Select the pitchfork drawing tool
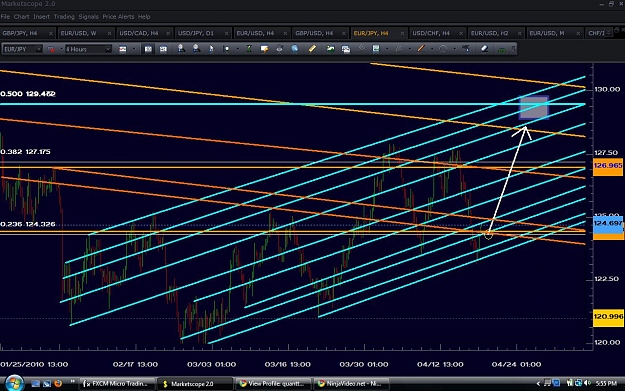Screen dimensions: 625x391 click(361, 48)
